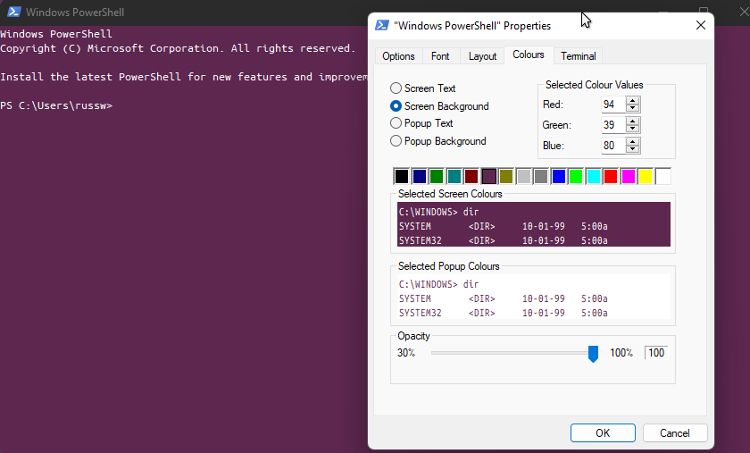Pick the dark grey colour swatch
The image size is (750, 453).
tap(541, 177)
